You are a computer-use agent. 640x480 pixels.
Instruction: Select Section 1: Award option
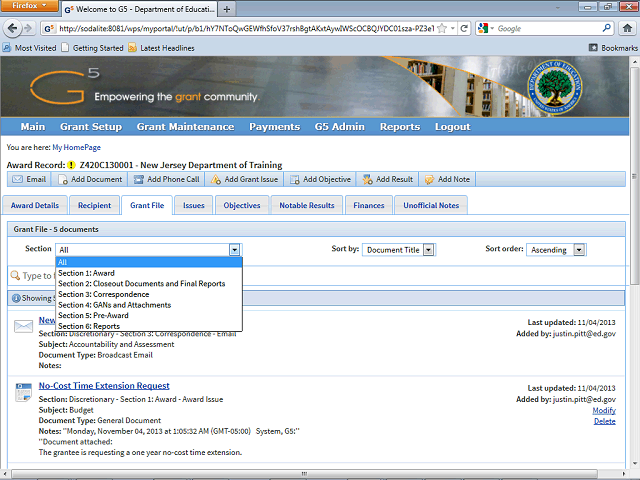(x=149, y=273)
